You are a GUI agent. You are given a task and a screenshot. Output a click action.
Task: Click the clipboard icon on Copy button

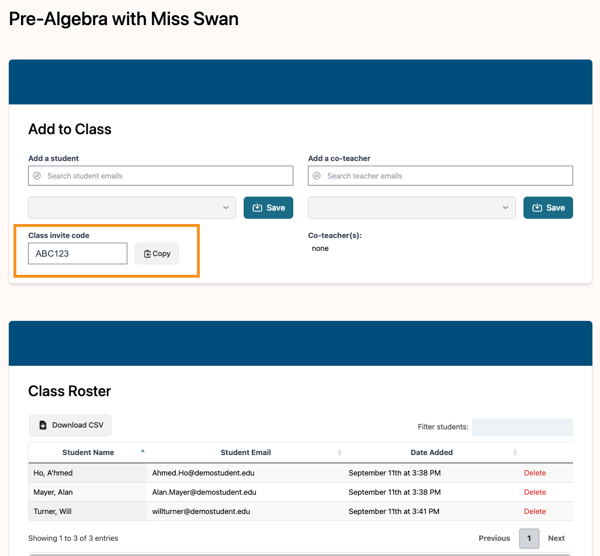point(147,254)
